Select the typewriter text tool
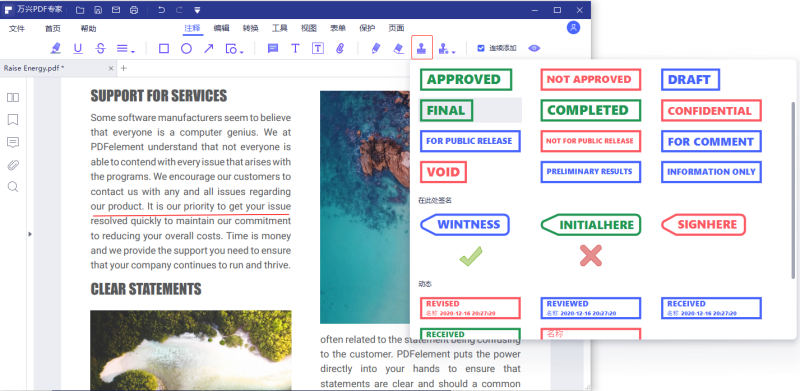The width and height of the screenshot is (800, 391). 295,48
